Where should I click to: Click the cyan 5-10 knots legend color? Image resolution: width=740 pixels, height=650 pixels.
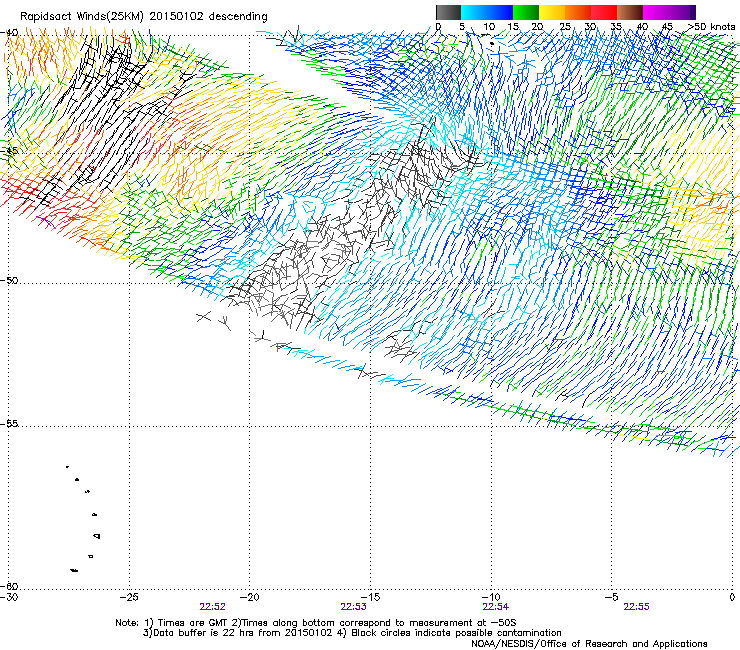474,12
